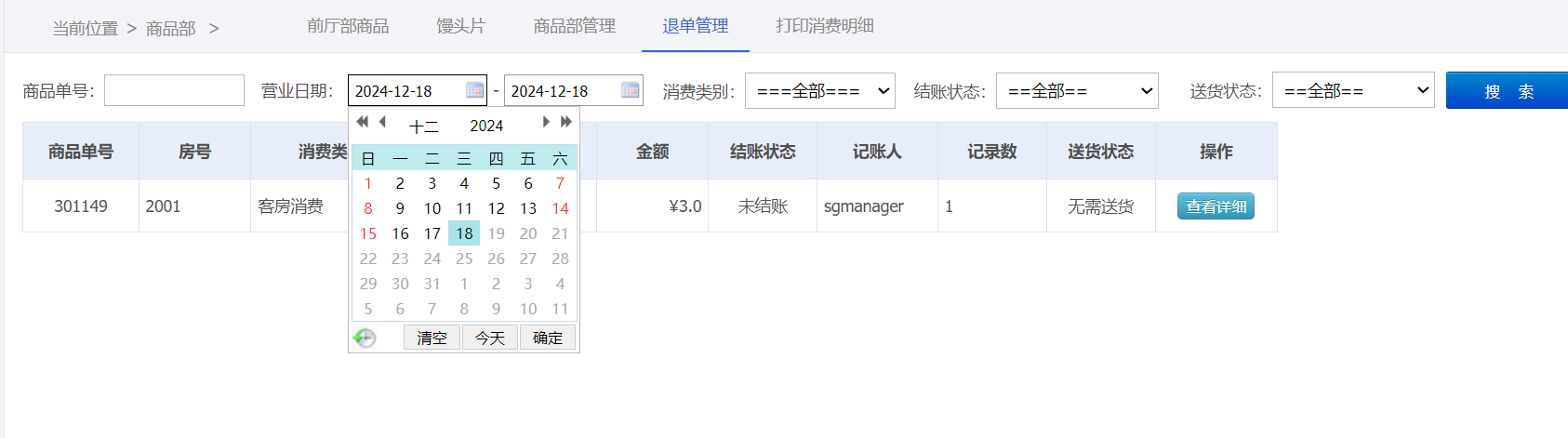Viewport: 1568px width, 438px height.
Task: Click the 记账人 column header
Action: click(877, 151)
